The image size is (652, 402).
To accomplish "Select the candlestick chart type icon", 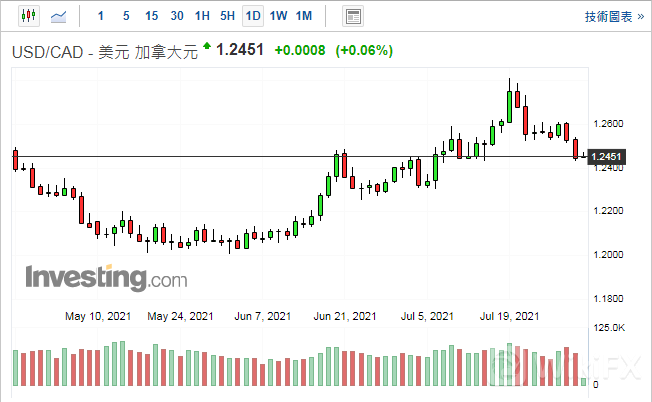I will point(27,16).
